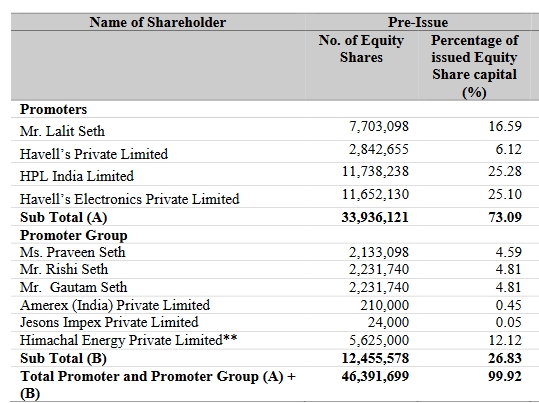This screenshot has width=539, height=403.
Task: Select Sub Total (A) label
Action: point(64,217)
